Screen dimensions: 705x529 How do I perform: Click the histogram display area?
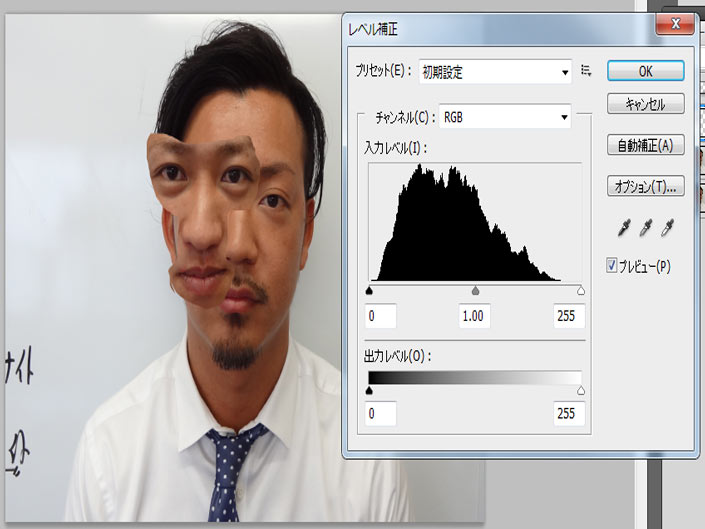475,222
